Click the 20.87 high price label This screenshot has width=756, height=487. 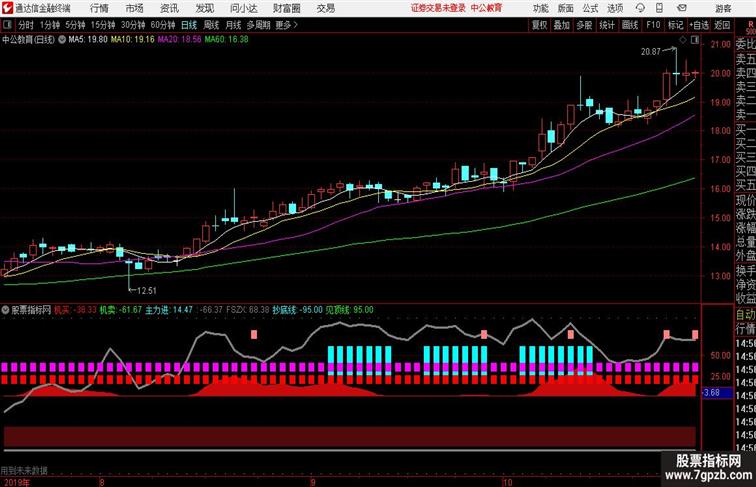[650, 52]
